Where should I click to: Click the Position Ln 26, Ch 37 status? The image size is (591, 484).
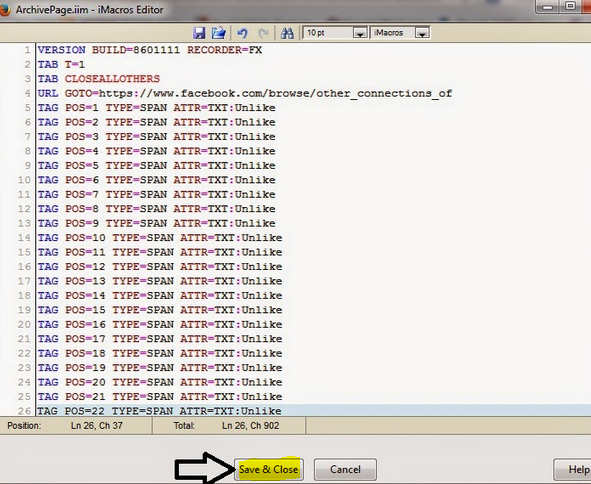click(x=65, y=426)
